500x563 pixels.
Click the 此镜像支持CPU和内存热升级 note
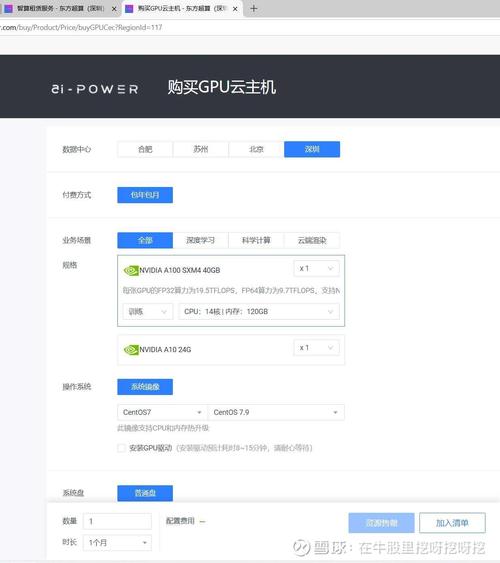click(163, 428)
